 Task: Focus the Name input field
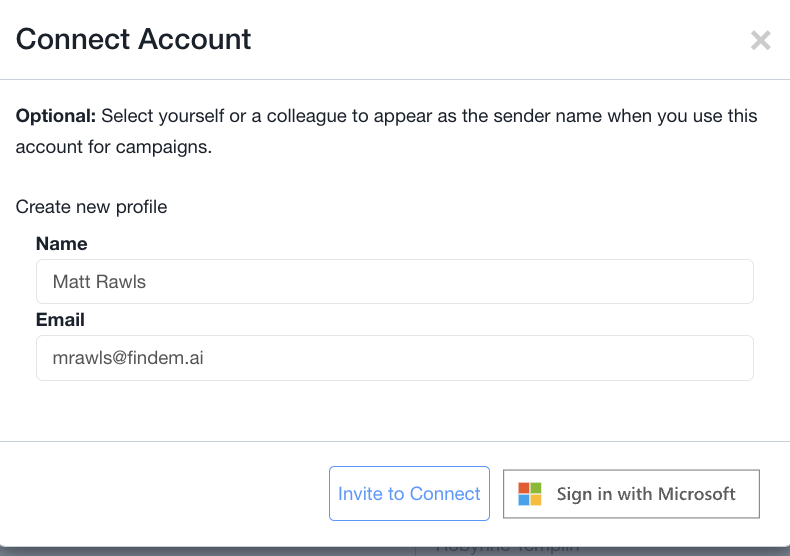394,282
